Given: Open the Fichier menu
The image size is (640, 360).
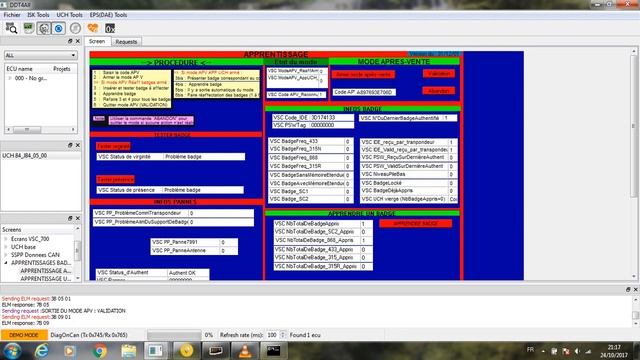Looking at the screenshot, I should click(x=12, y=15).
